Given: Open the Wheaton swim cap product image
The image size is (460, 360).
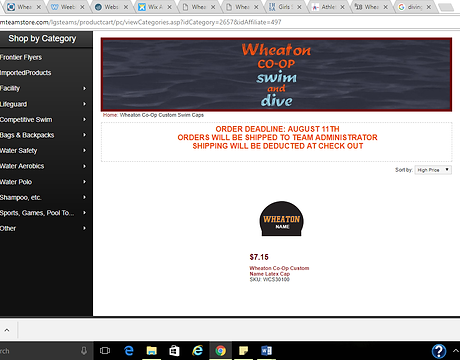Looking at the screenshot, I should (x=282, y=219).
